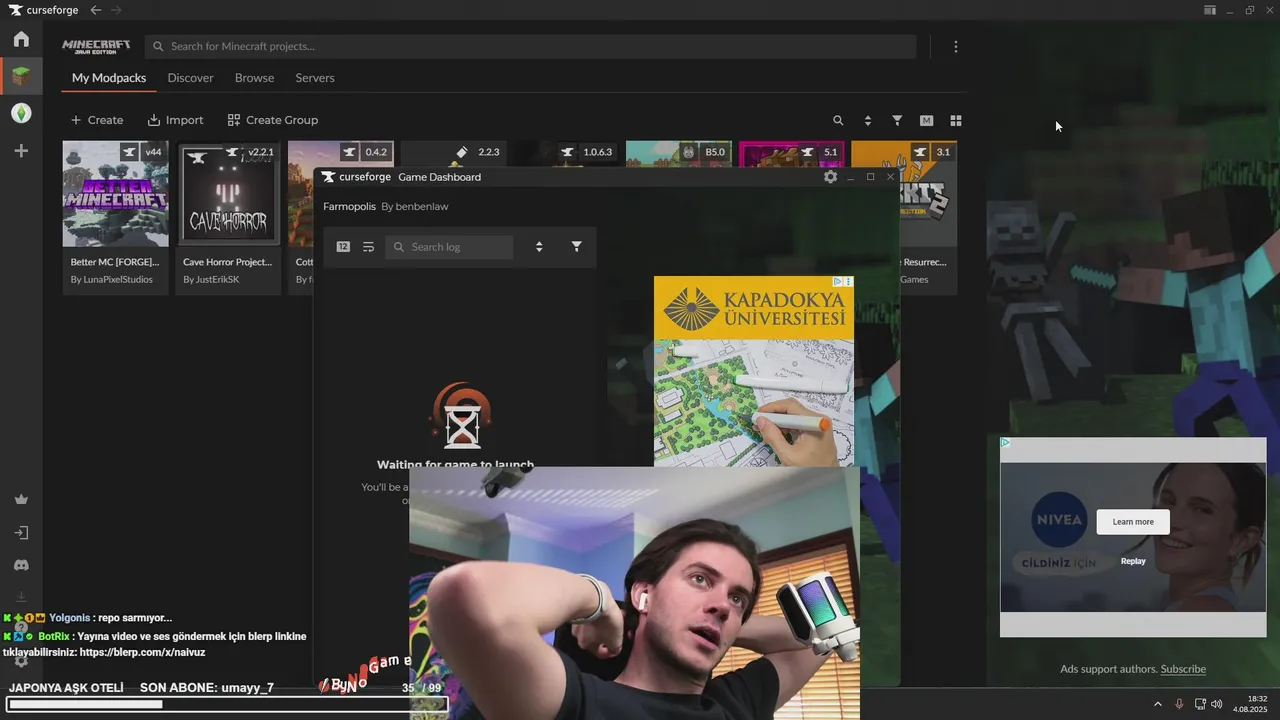Image resolution: width=1280 pixels, height=720 pixels.
Task: Select The Sims 4 game icon
Action: pyautogui.click(x=21, y=113)
